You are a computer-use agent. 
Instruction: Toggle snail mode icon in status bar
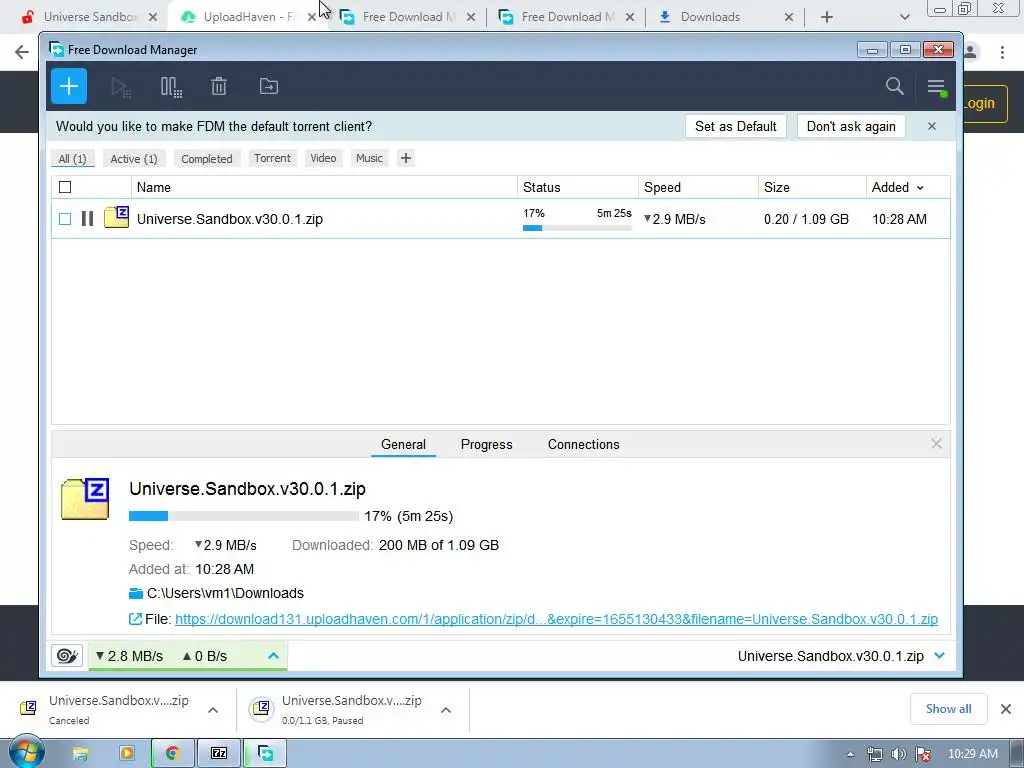click(x=67, y=656)
